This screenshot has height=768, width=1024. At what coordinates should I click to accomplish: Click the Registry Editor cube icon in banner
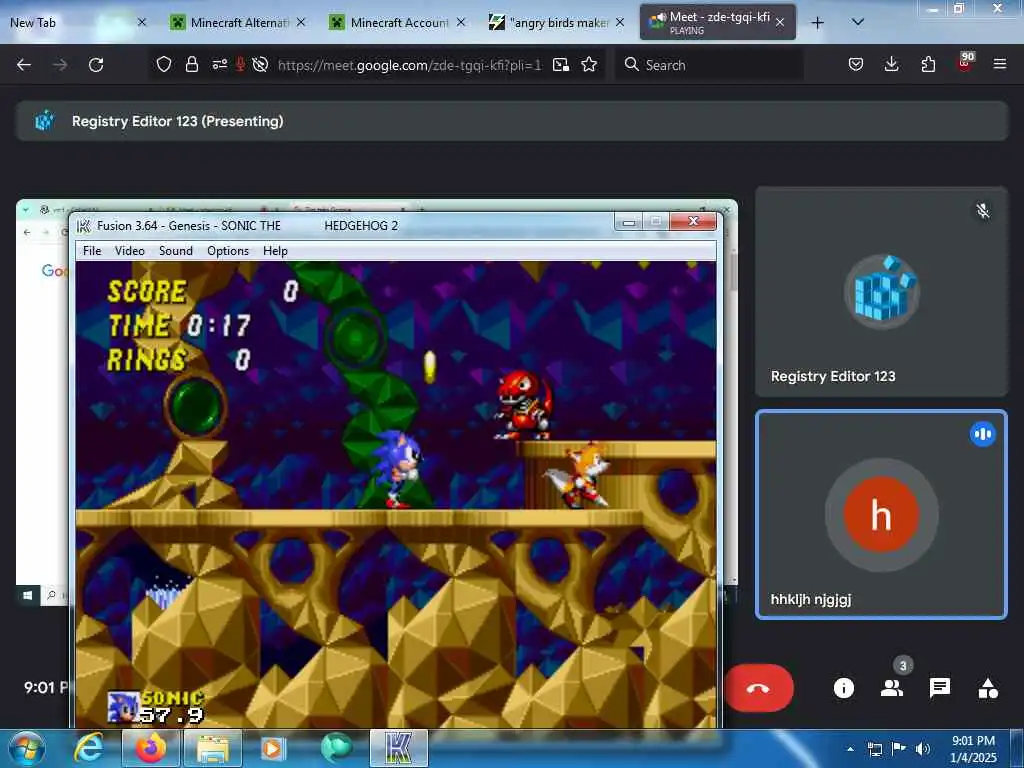pos(44,120)
